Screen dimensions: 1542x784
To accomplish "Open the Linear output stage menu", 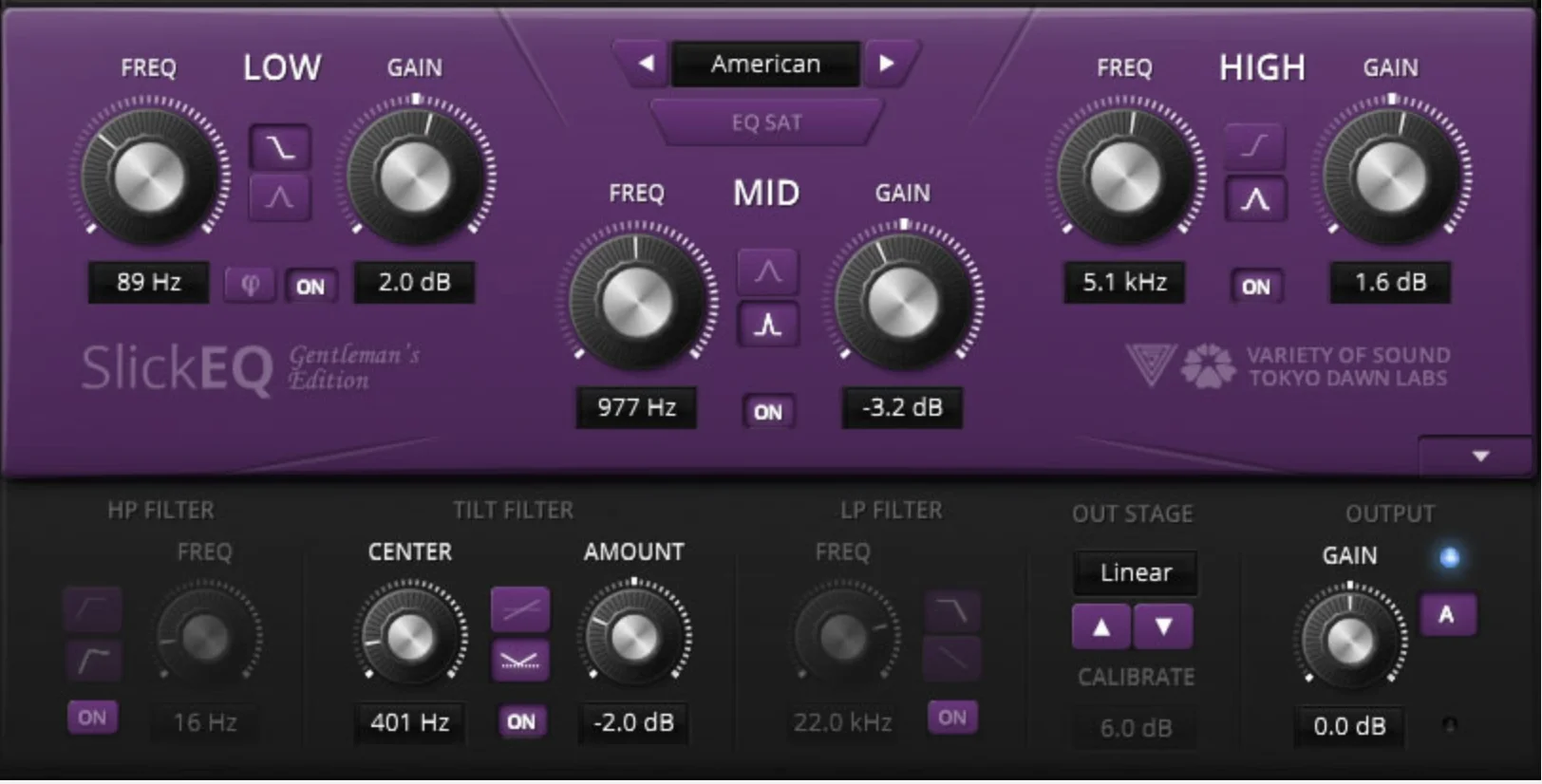I will point(1136,572).
